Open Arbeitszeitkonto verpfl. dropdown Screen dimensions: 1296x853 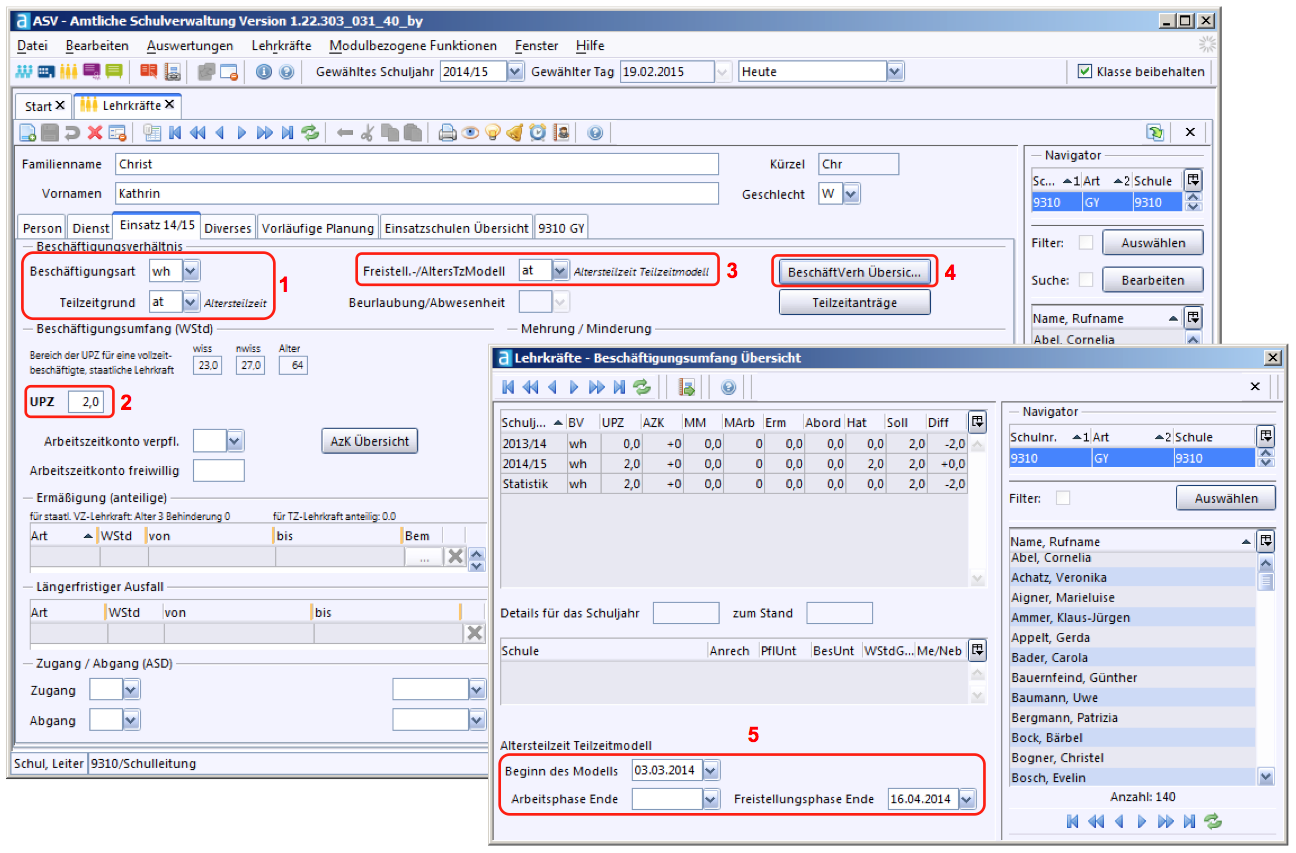click(236, 440)
